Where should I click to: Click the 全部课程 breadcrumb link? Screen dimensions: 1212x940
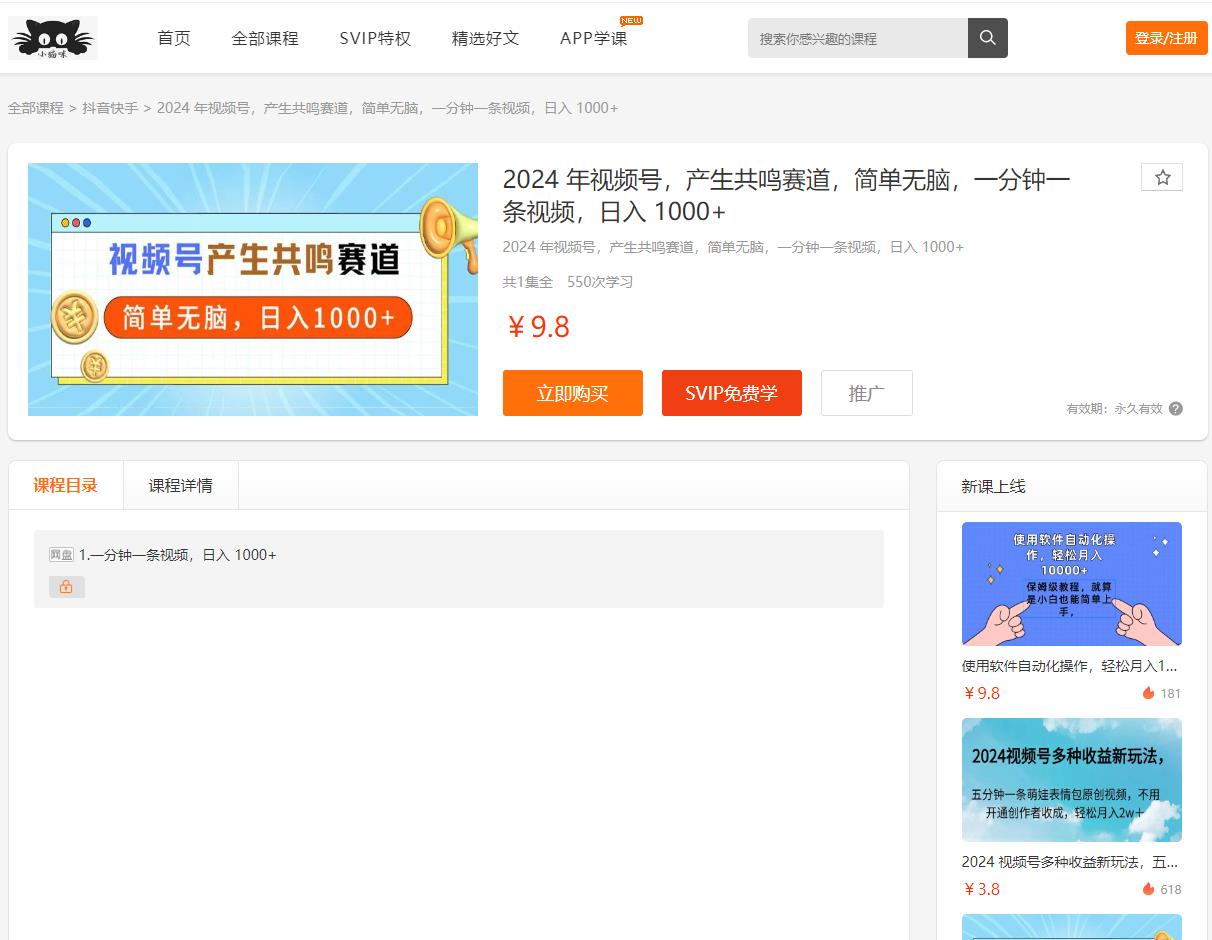[x=36, y=108]
